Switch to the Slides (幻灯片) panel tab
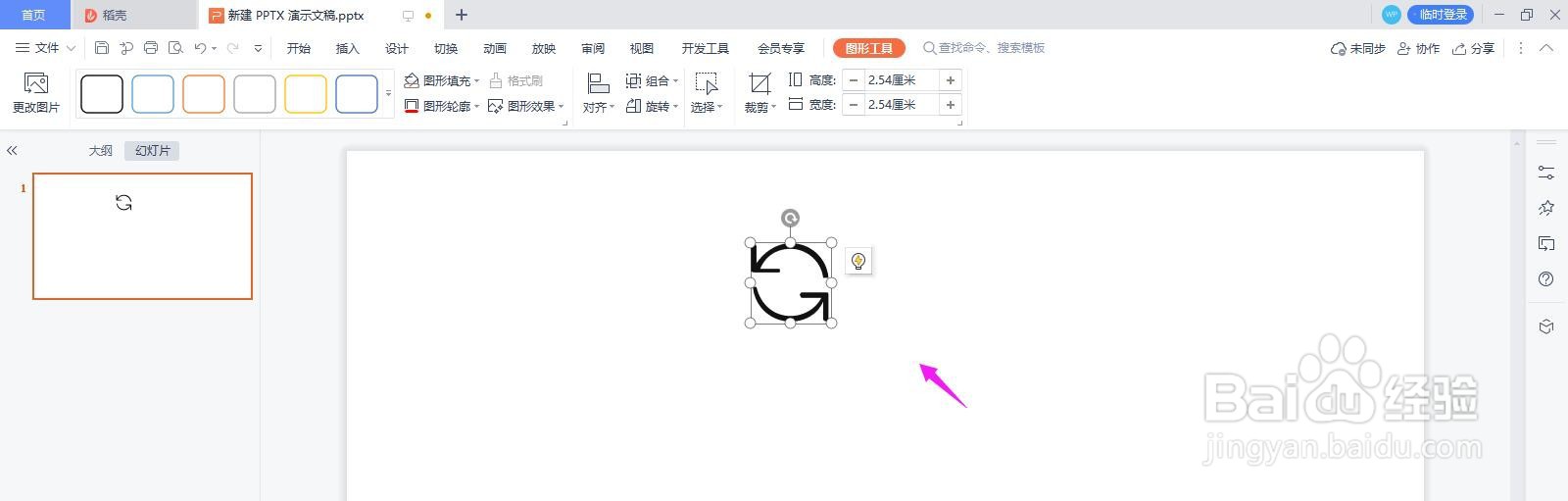The width and height of the screenshot is (1568, 501). pos(152,151)
